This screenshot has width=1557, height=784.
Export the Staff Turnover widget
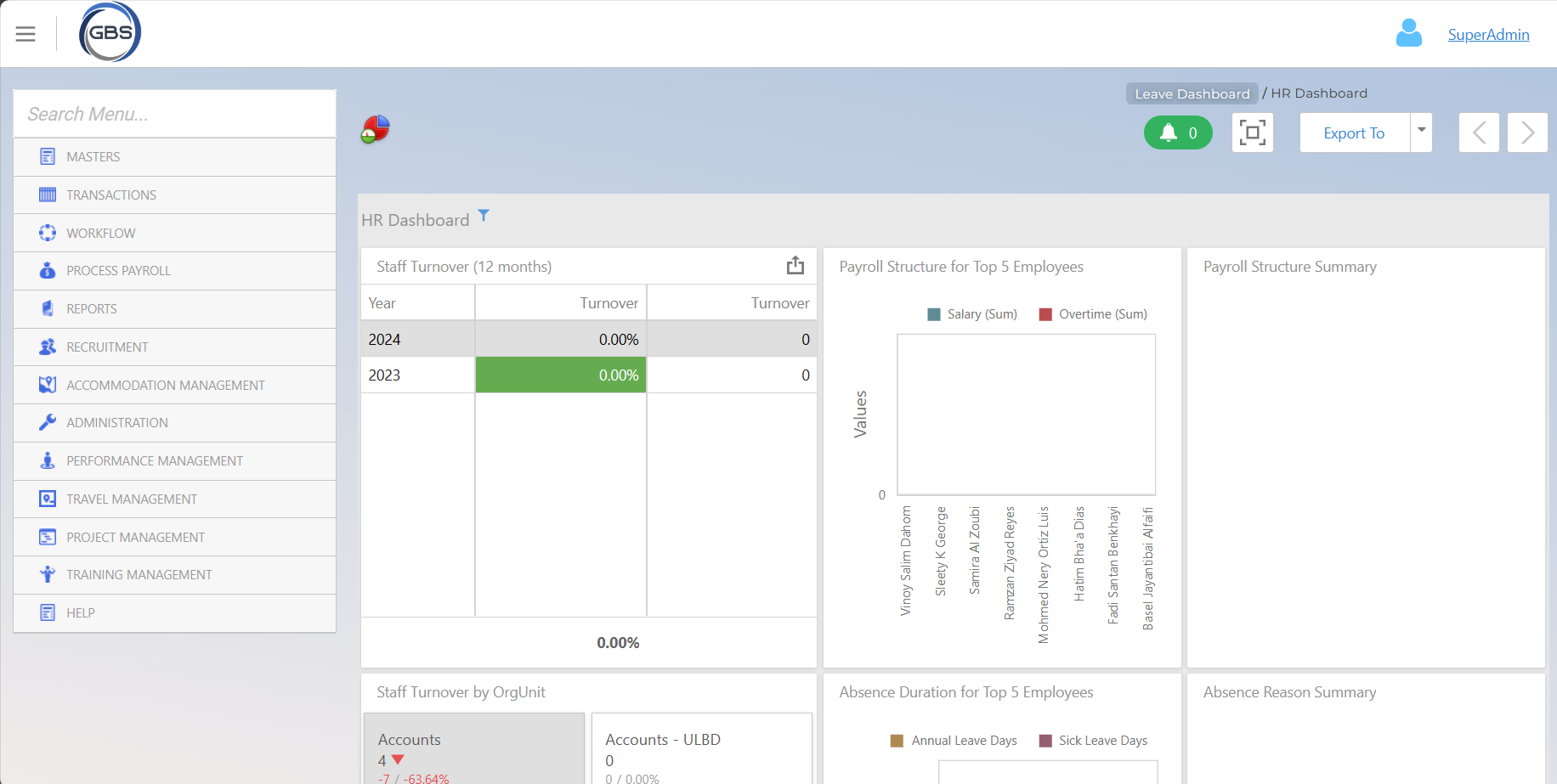point(795,266)
